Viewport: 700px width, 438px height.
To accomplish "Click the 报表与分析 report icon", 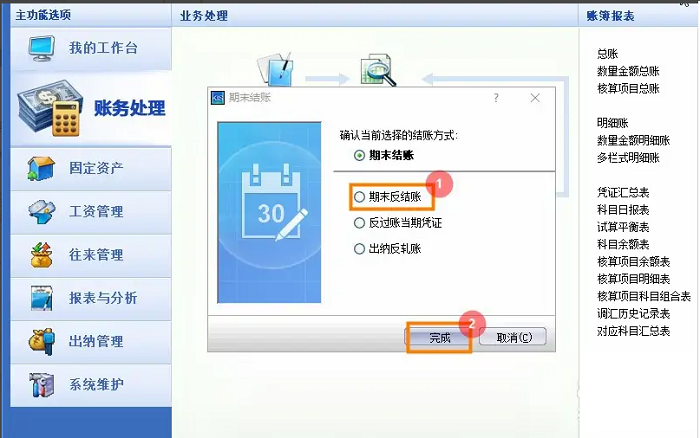I will pyautogui.click(x=40, y=298).
